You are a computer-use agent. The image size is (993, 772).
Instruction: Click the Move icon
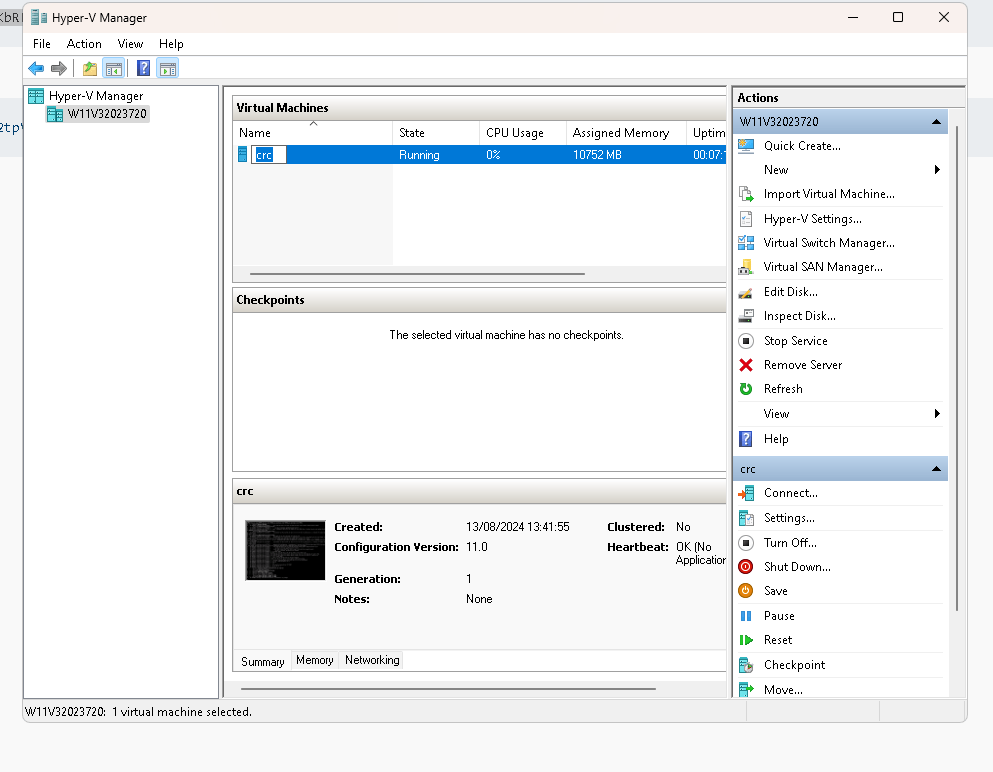click(746, 690)
